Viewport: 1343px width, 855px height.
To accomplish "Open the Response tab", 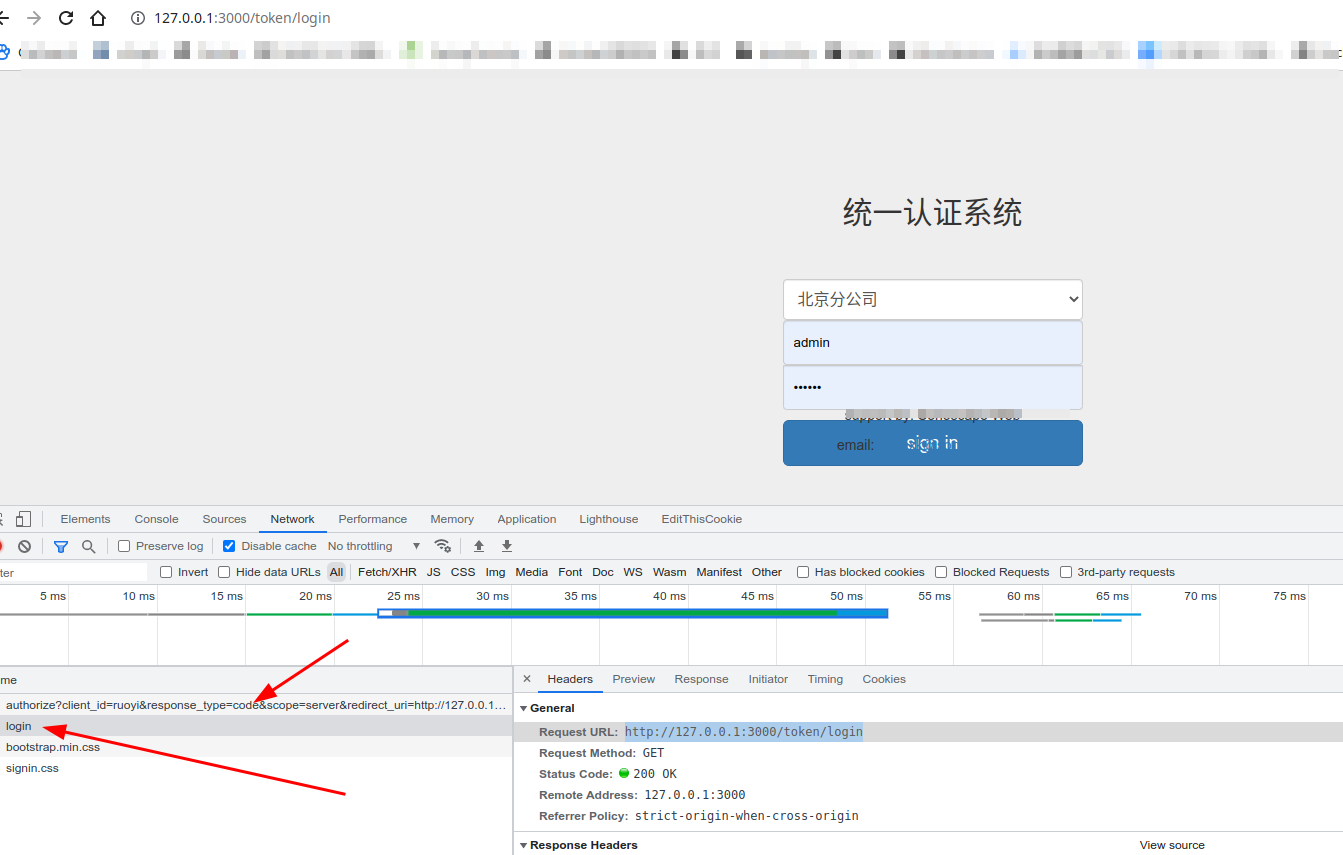I will 701,679.
